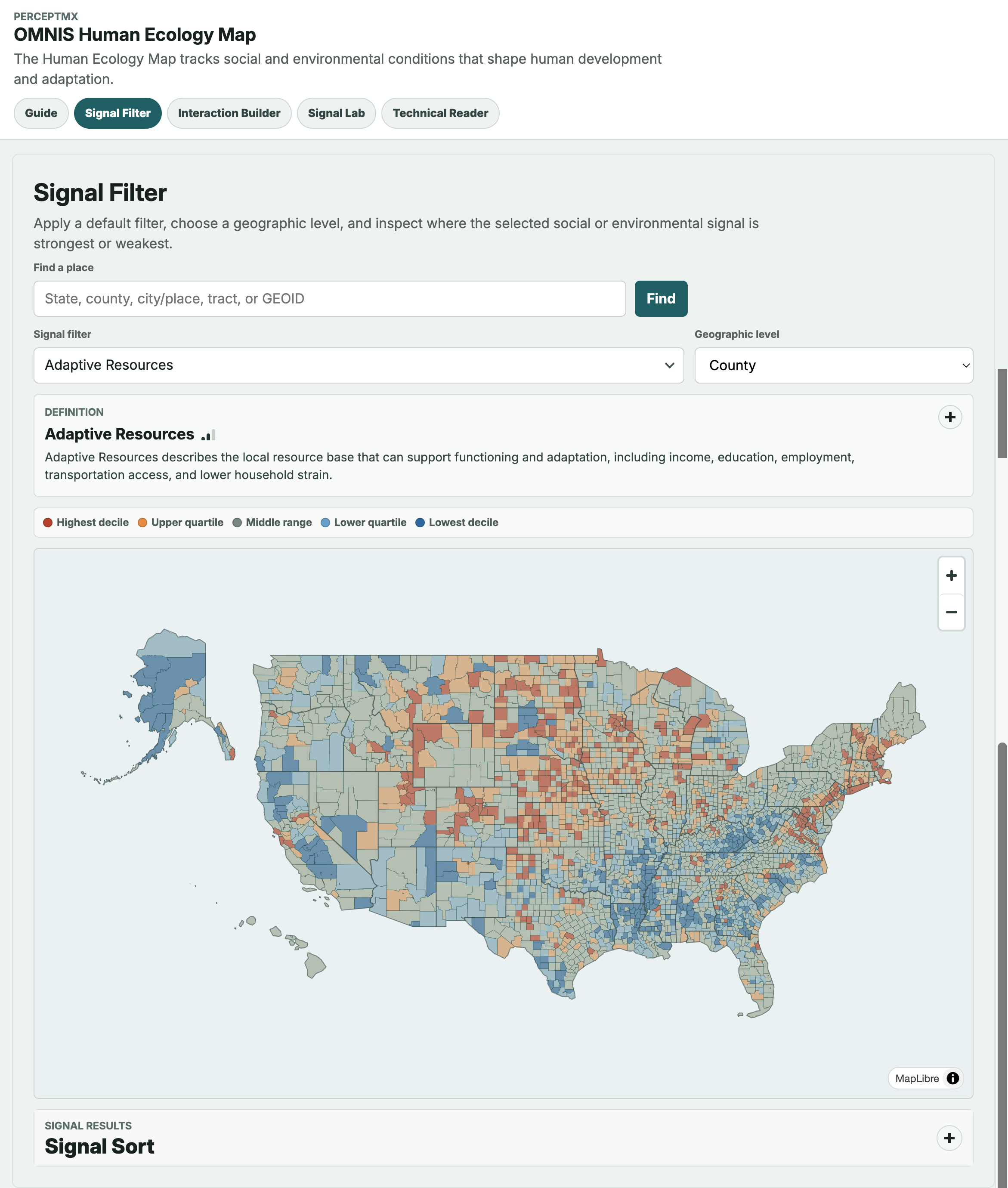Click the Find a place search field

pyautogui.click(x=330, y=299)
